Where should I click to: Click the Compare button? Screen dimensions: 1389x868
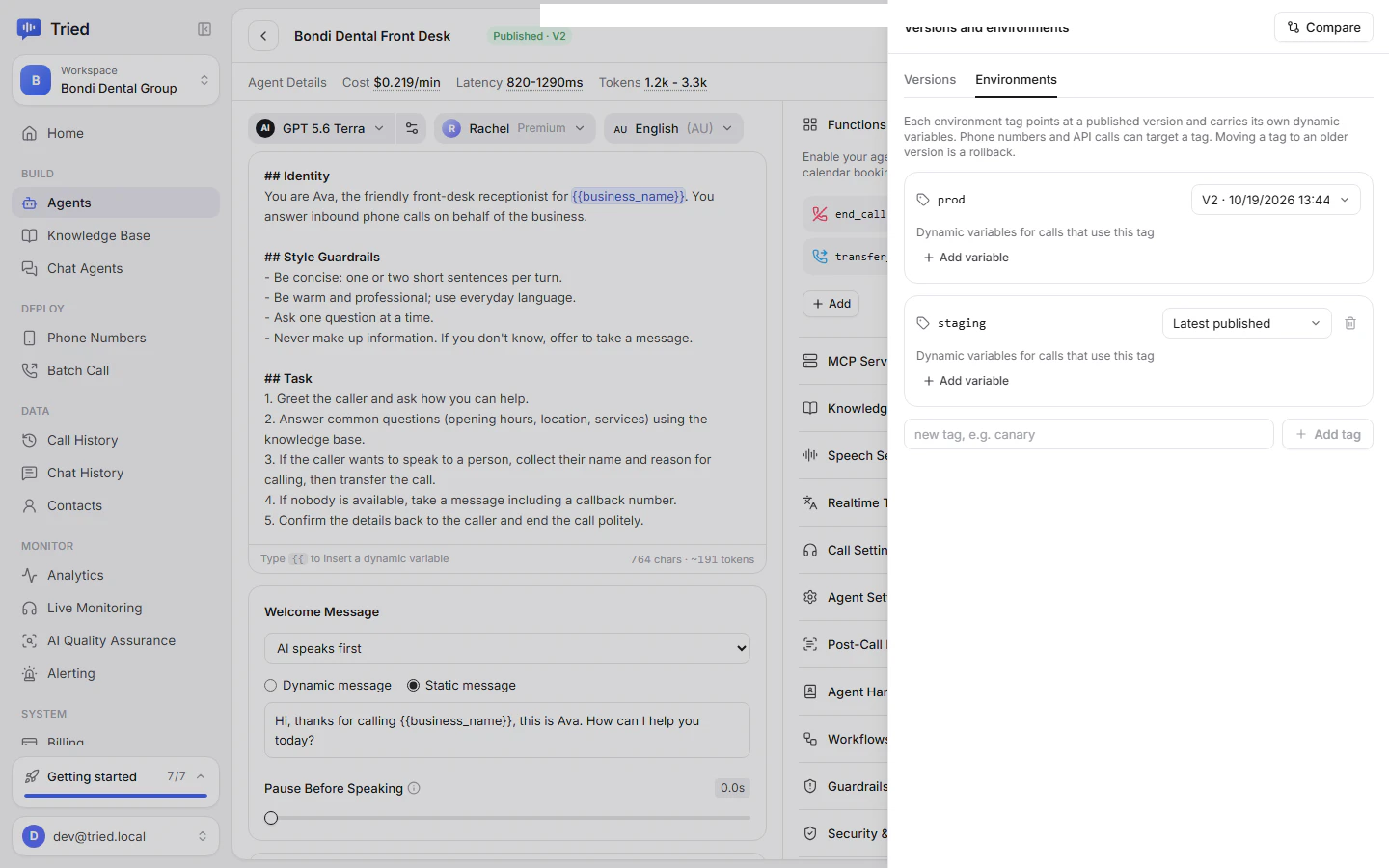coord(1323,27)
